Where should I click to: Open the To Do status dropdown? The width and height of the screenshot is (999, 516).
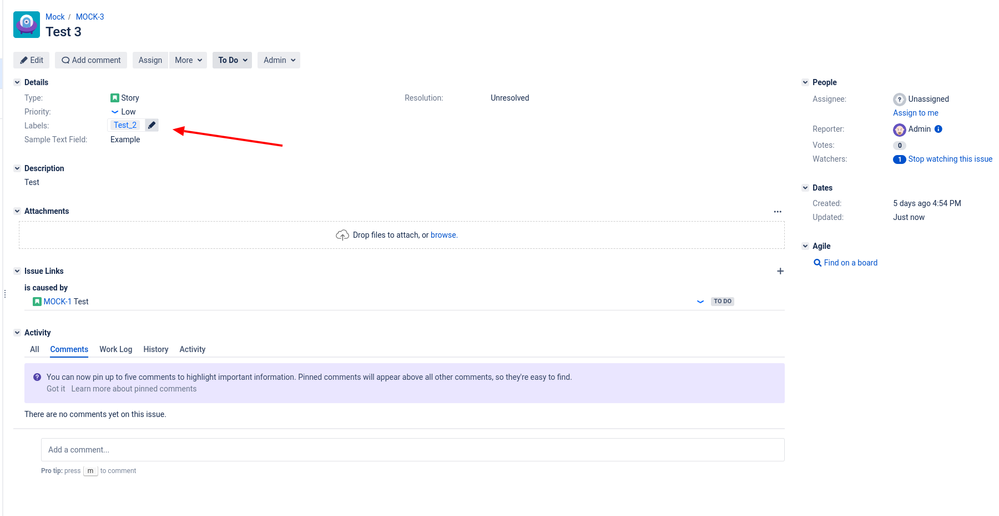pos(233,61)
